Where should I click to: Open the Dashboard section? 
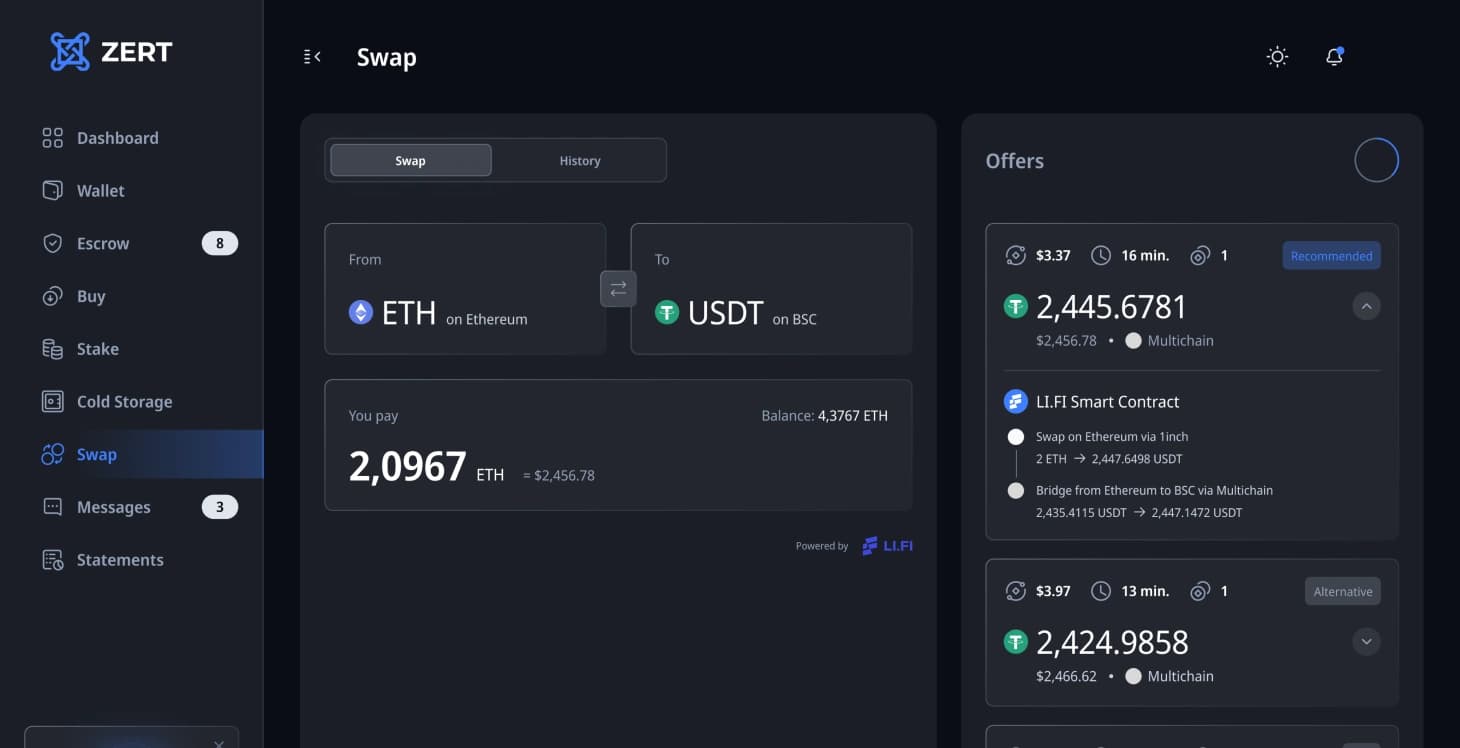(x=117, y=137)
